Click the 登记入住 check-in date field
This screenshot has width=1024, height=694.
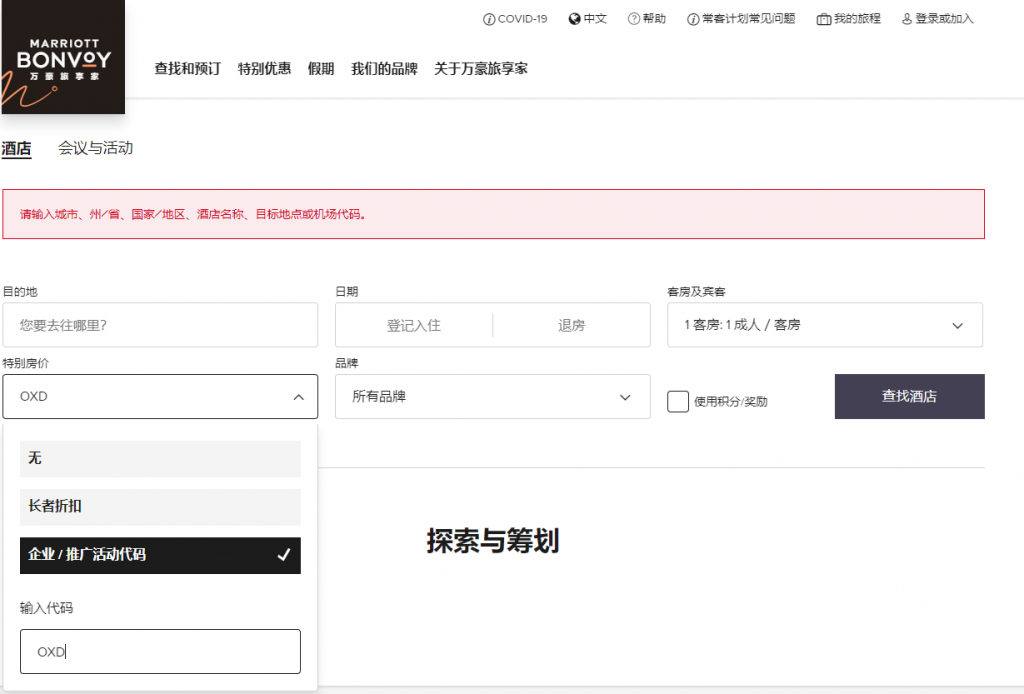coord(414,325)
